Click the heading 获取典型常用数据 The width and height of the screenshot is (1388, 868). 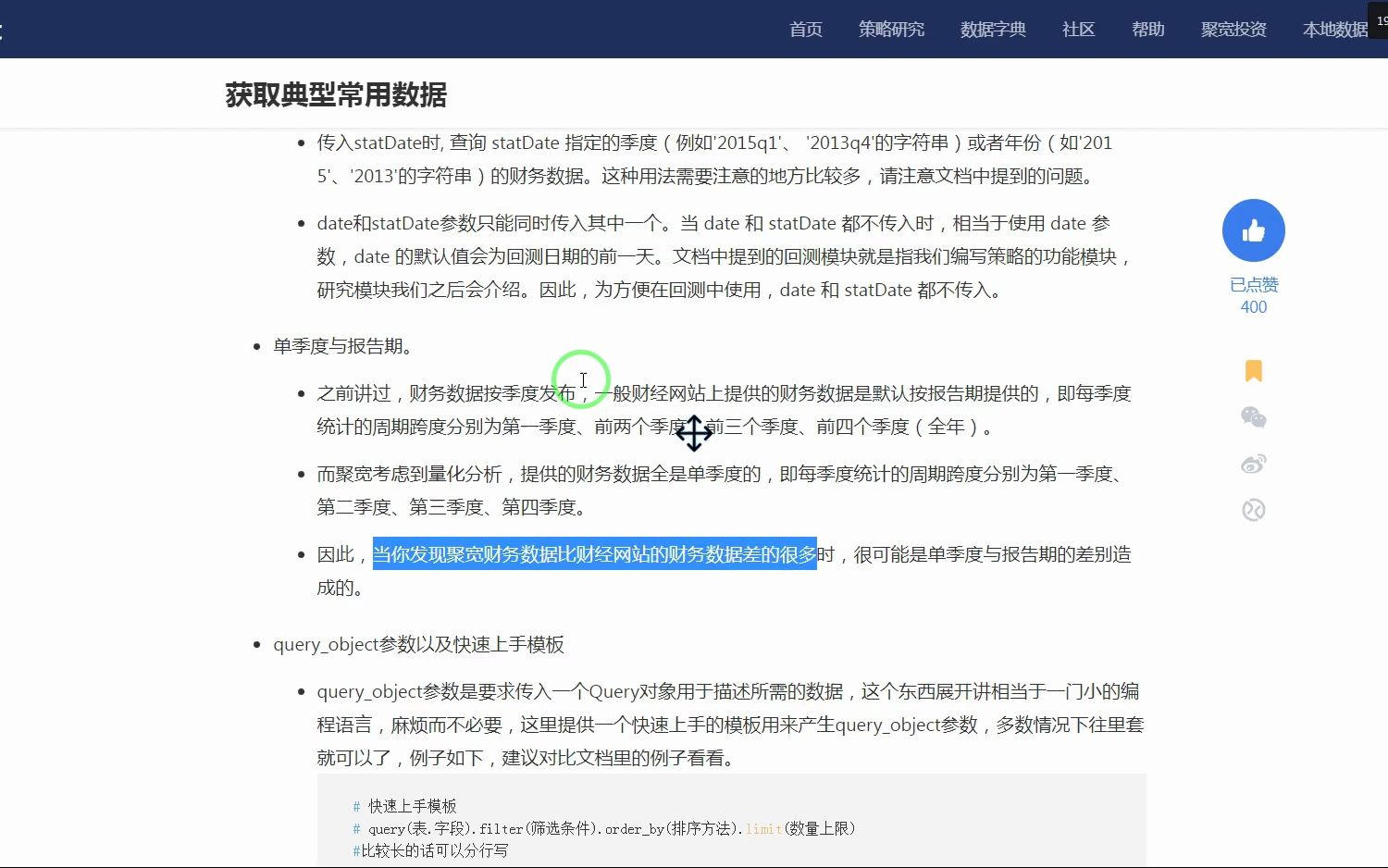tap(336, 94)
